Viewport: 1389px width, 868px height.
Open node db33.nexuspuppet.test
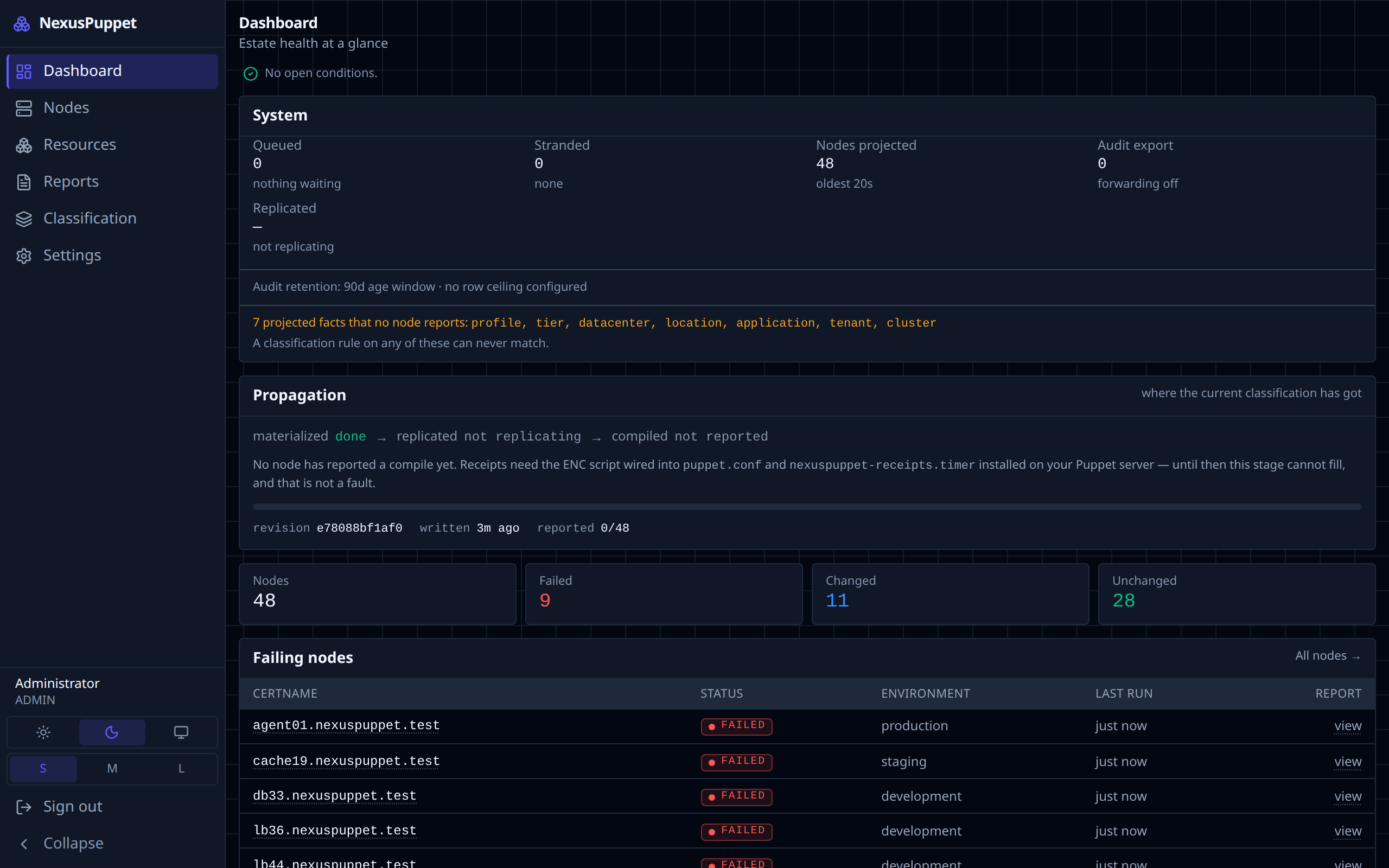pos(335,796)
